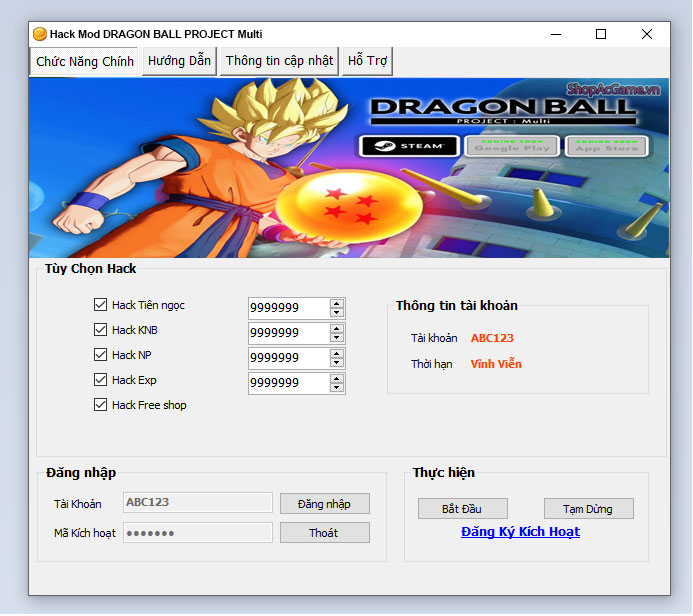Click the App Store badge in banner
693x616 pixels.
607,146
